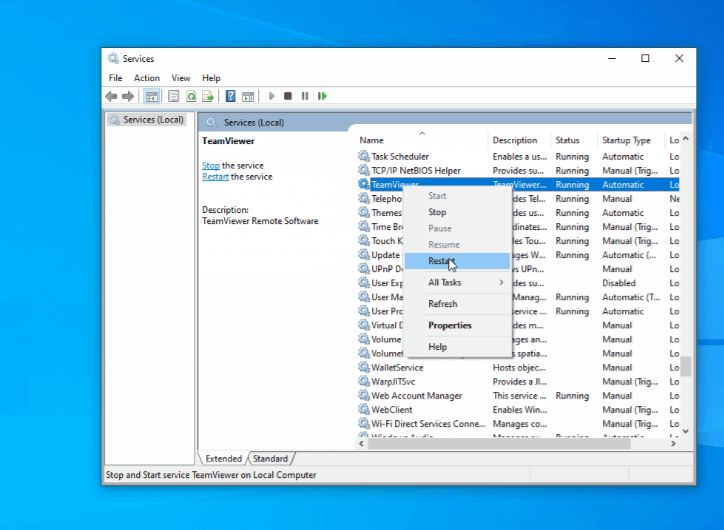The image size is (724, 530).
Task: Toggle the Show/Hide Action Pane icon
Action: (248, 96)
